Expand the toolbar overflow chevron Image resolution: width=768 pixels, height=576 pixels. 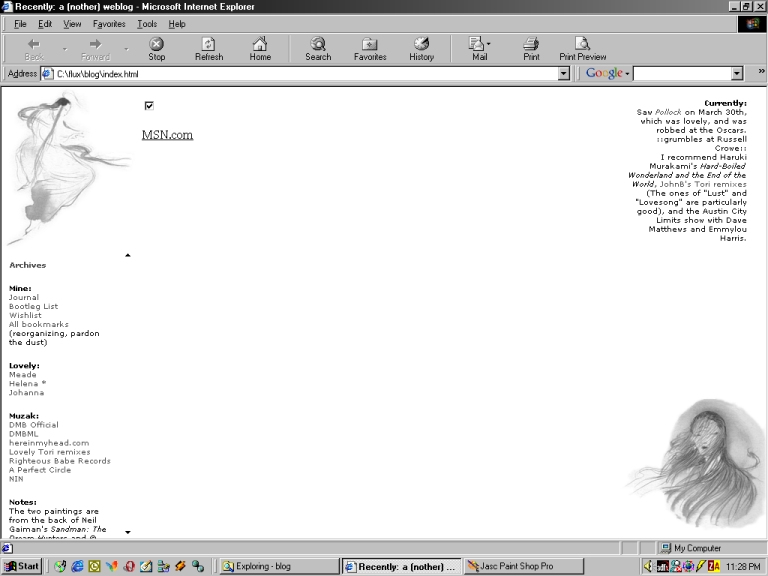click(761, 71)
